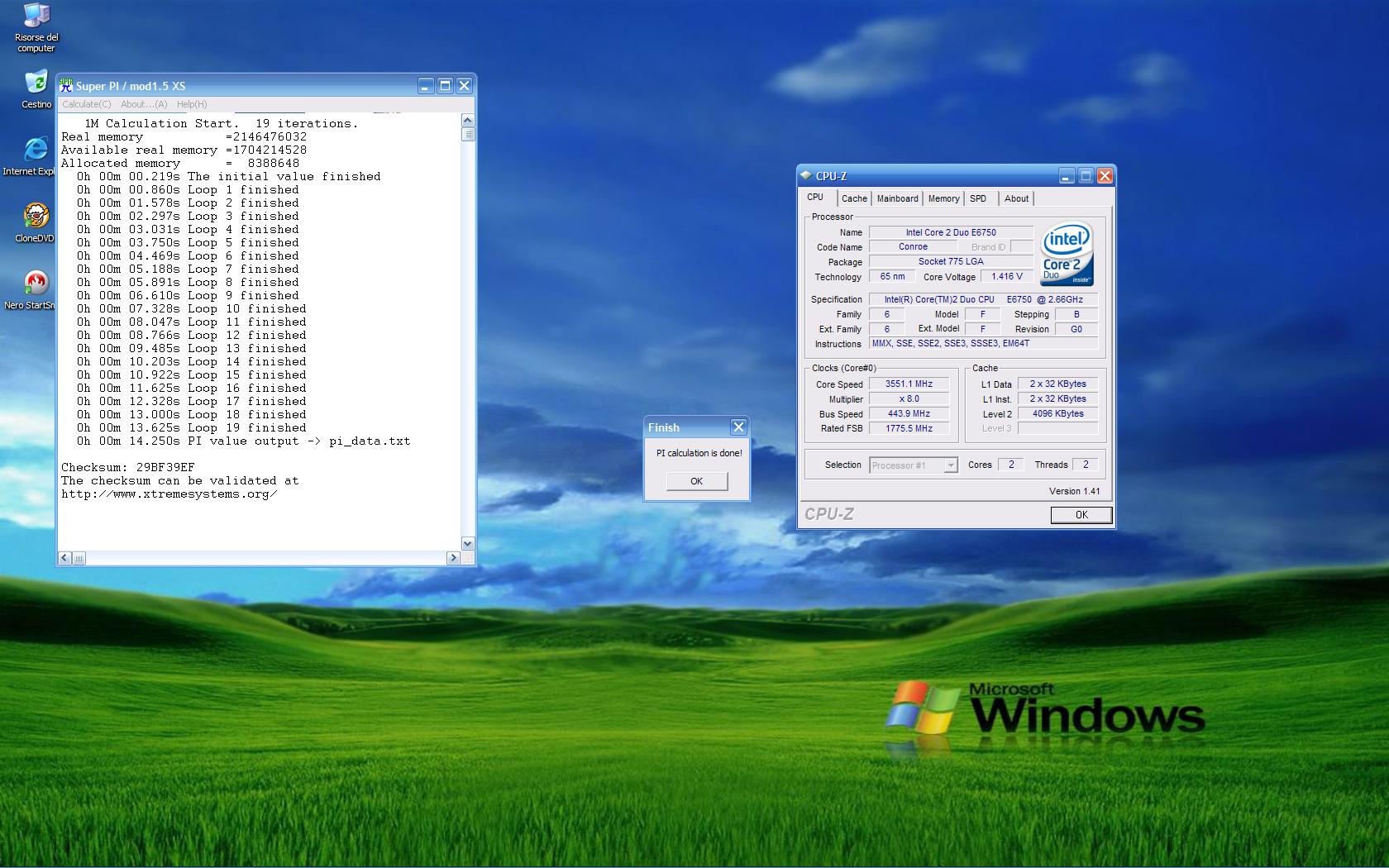Click Super PI vertical scrollbar up arrow
The height and width of the screenshot is (868, 1389).
(x=468, y=121)
